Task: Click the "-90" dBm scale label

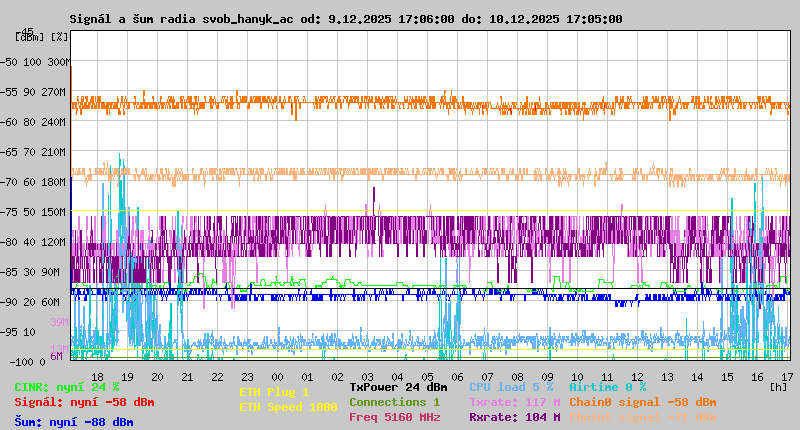Action: pyautogui.click(x=8, y=302)
